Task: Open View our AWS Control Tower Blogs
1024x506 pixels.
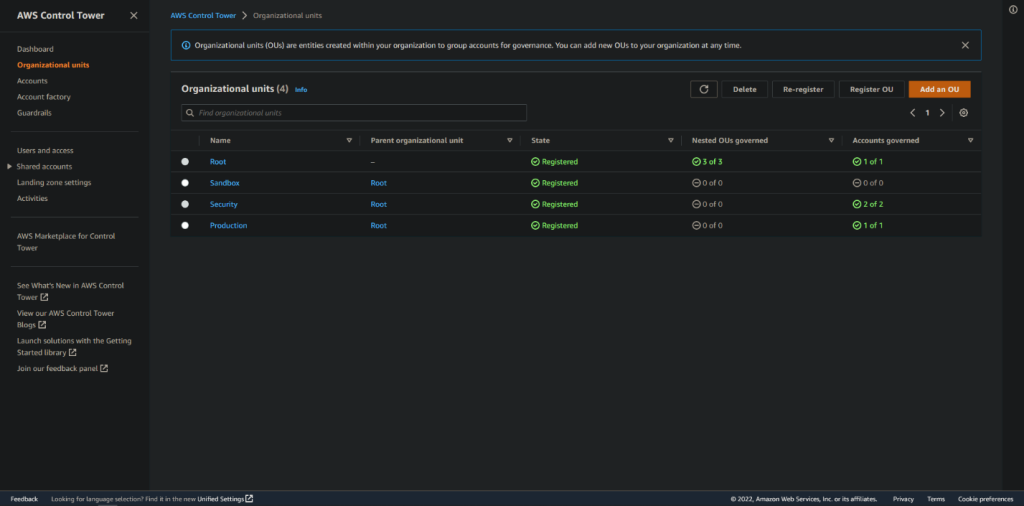Action: (65, 319)
